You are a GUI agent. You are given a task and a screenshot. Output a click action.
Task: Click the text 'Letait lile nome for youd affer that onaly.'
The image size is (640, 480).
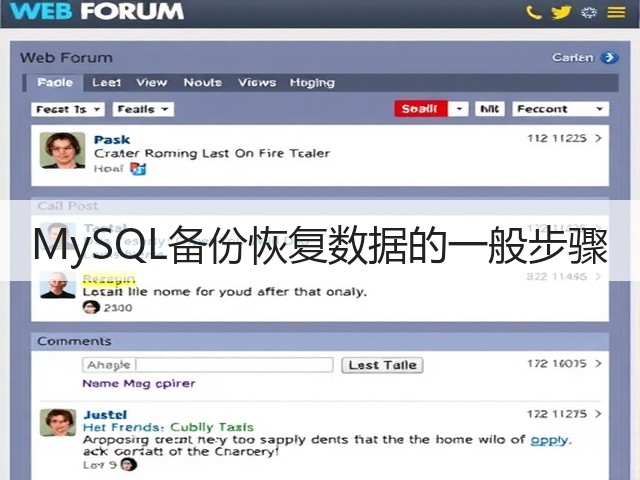(225, 292)
